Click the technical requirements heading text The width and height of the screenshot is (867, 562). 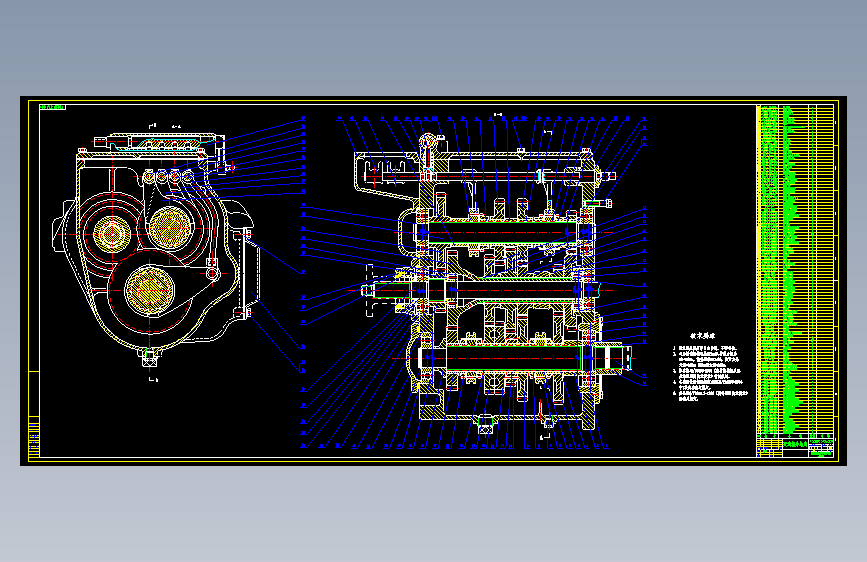click(702, 336)
